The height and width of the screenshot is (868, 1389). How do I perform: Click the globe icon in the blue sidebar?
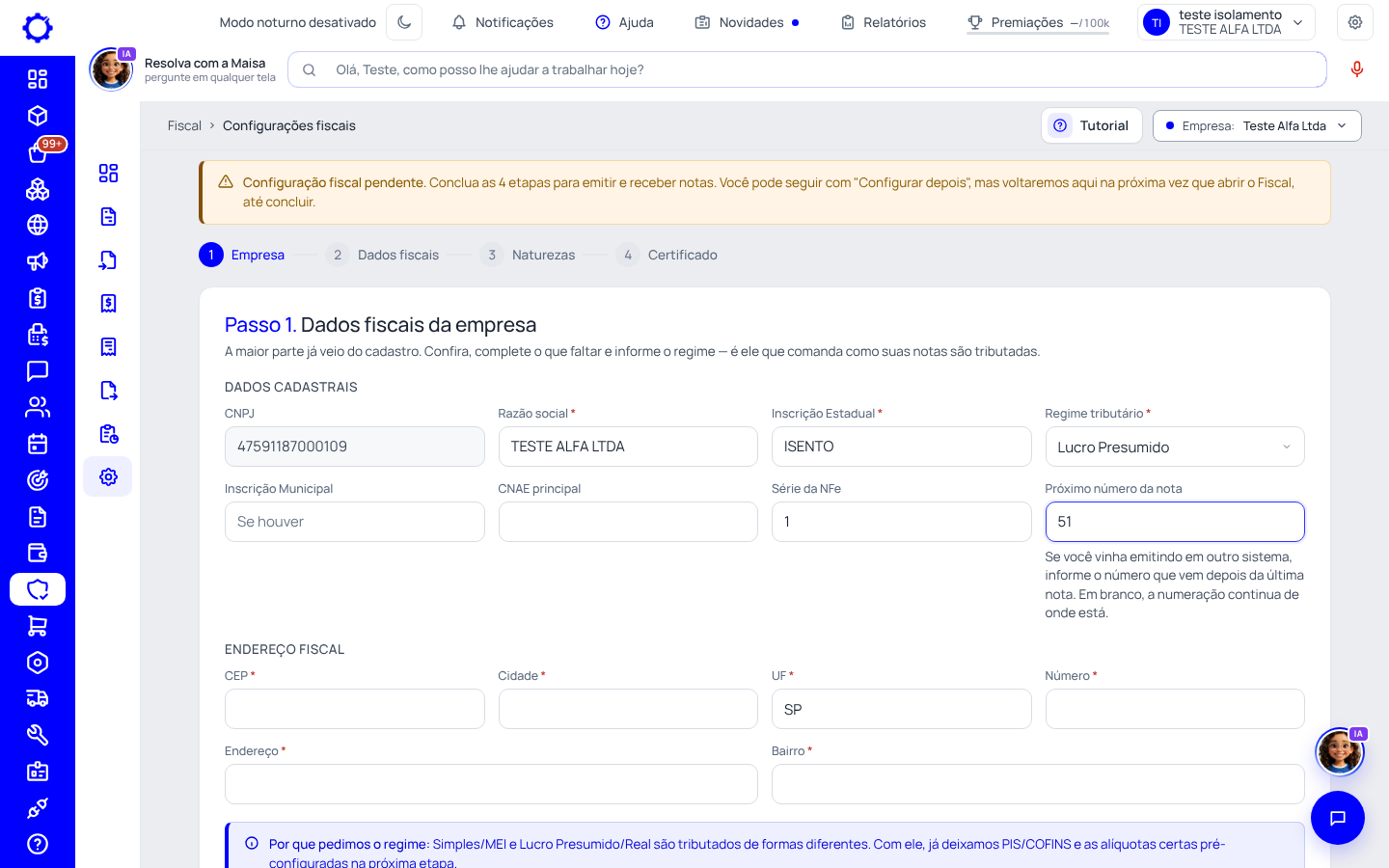click(x=38, y=225)
